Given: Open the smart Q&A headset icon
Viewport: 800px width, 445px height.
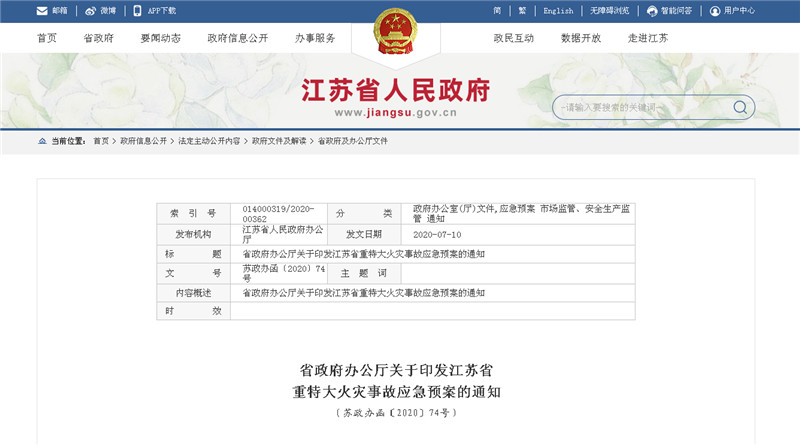Looking at the screenshot, I should (653, 11).
